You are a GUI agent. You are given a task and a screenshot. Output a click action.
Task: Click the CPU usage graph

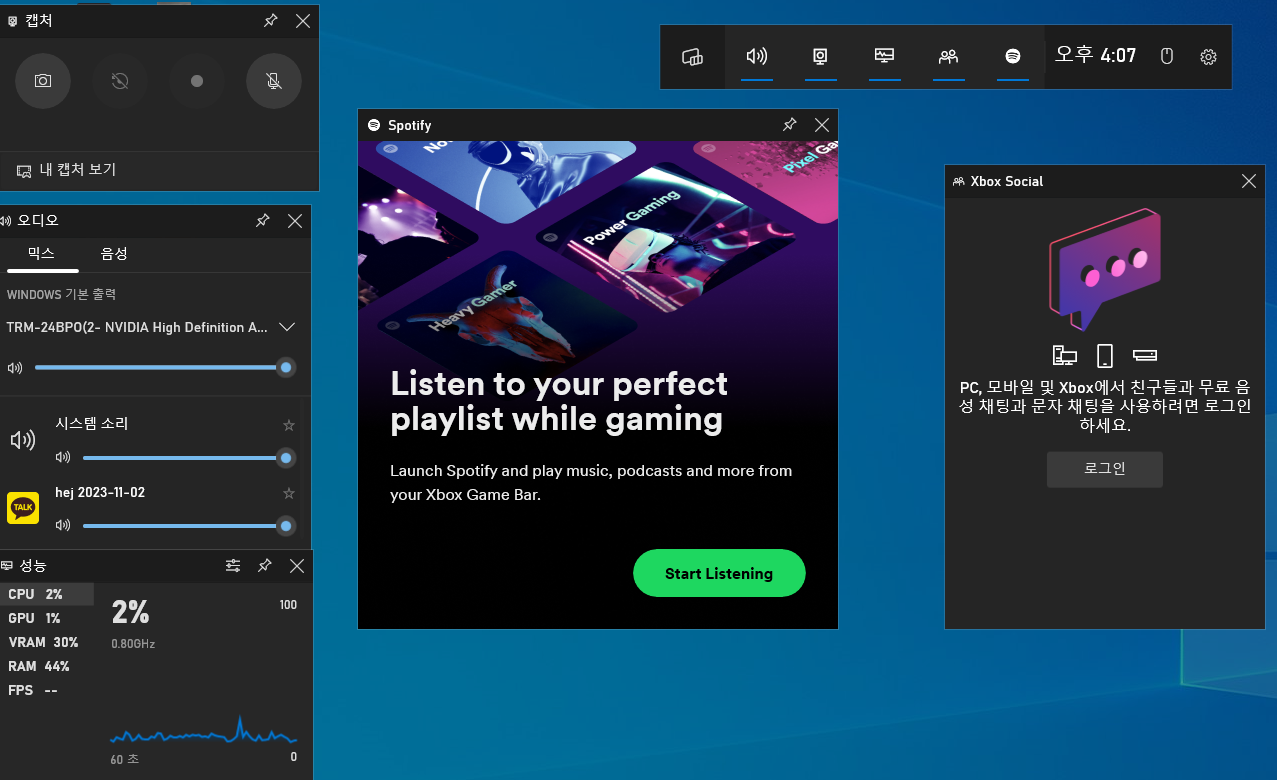point(203,730)
